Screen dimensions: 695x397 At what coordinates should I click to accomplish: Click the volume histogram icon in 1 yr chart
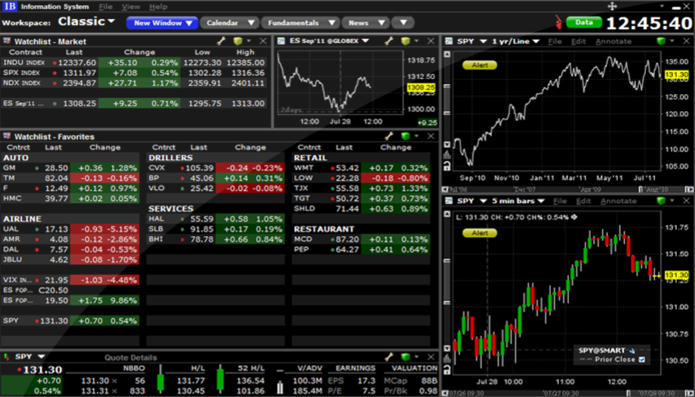point(447,155)
